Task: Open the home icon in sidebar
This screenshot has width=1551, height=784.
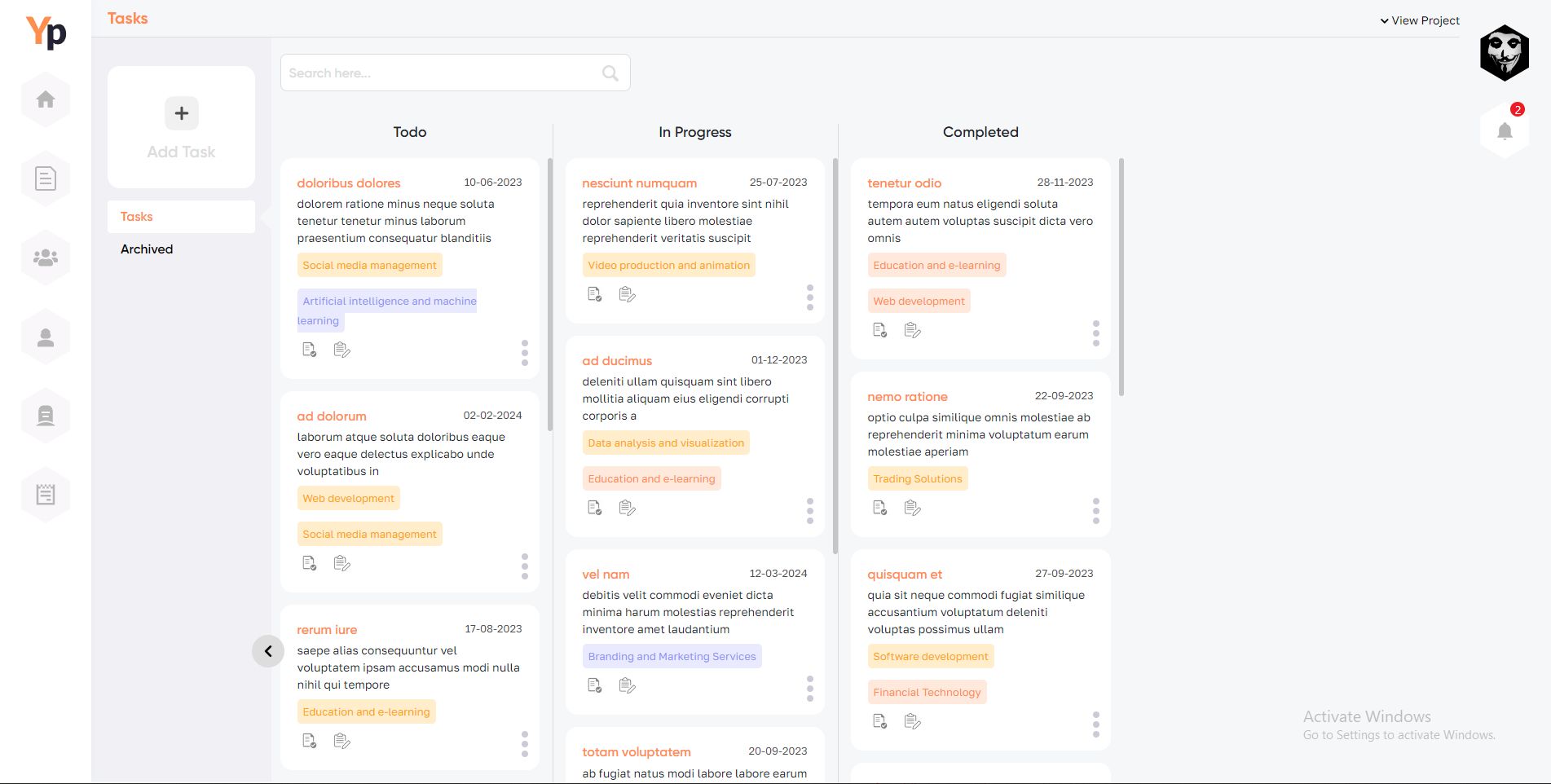Action: point(46,99)
